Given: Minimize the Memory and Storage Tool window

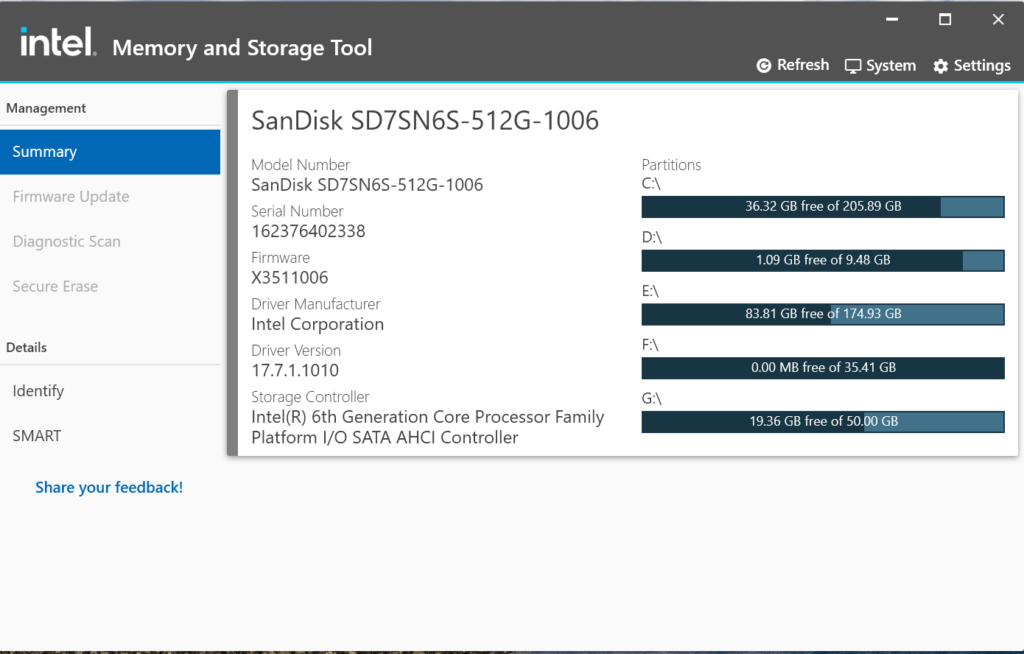Looking at the screenshot, I should [892, 20].
